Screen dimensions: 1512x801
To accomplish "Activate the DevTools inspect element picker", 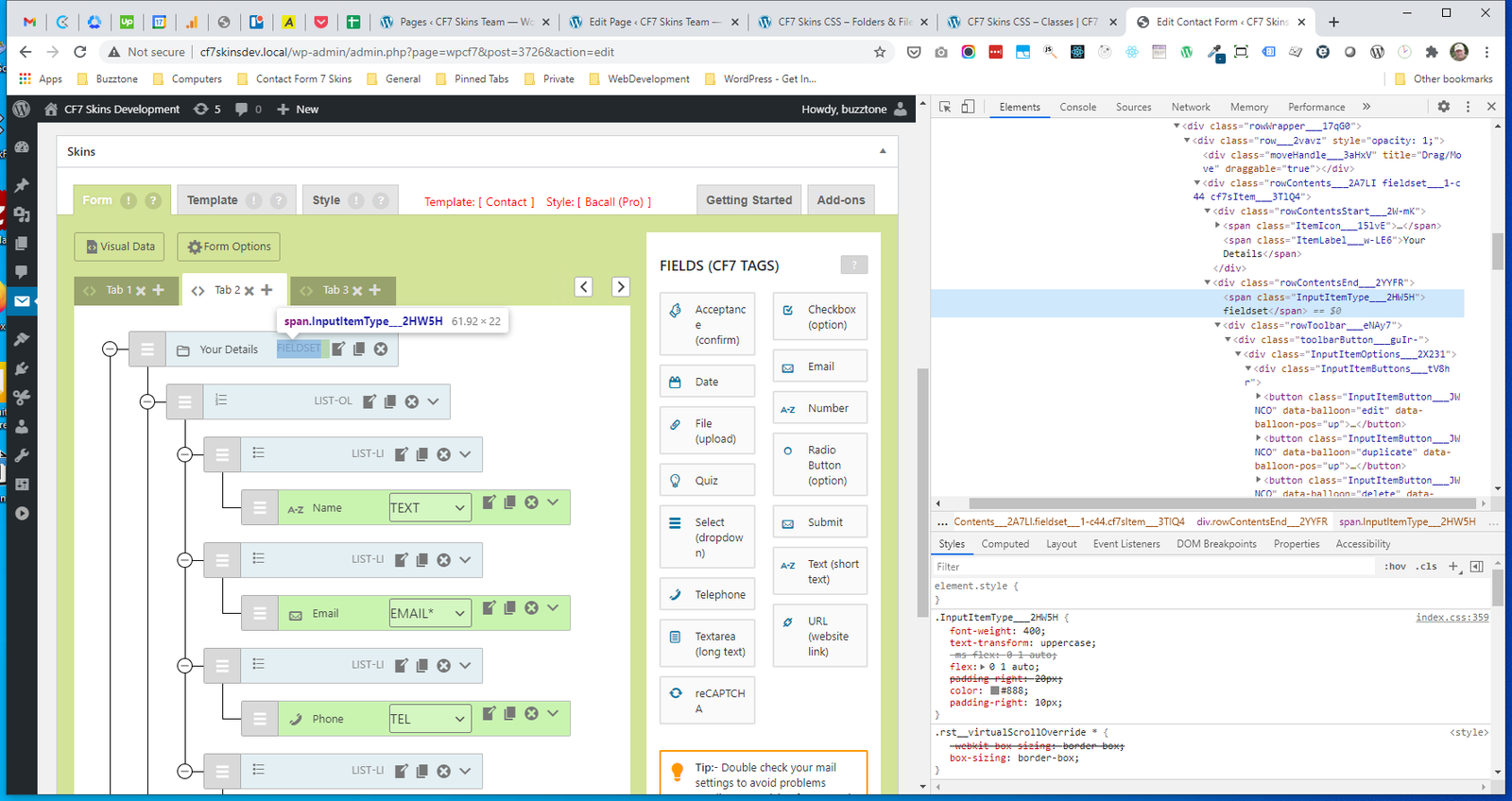I will point(945,107).
